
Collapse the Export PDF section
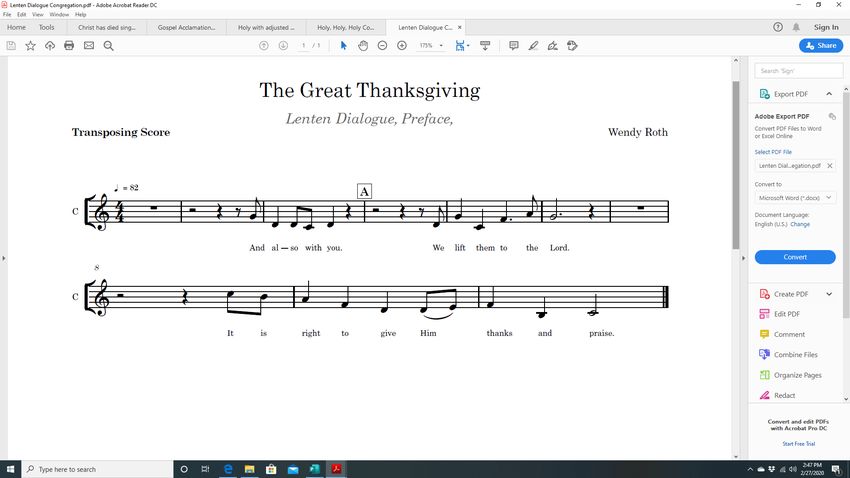pyautogui.click(x=829, y=94)
